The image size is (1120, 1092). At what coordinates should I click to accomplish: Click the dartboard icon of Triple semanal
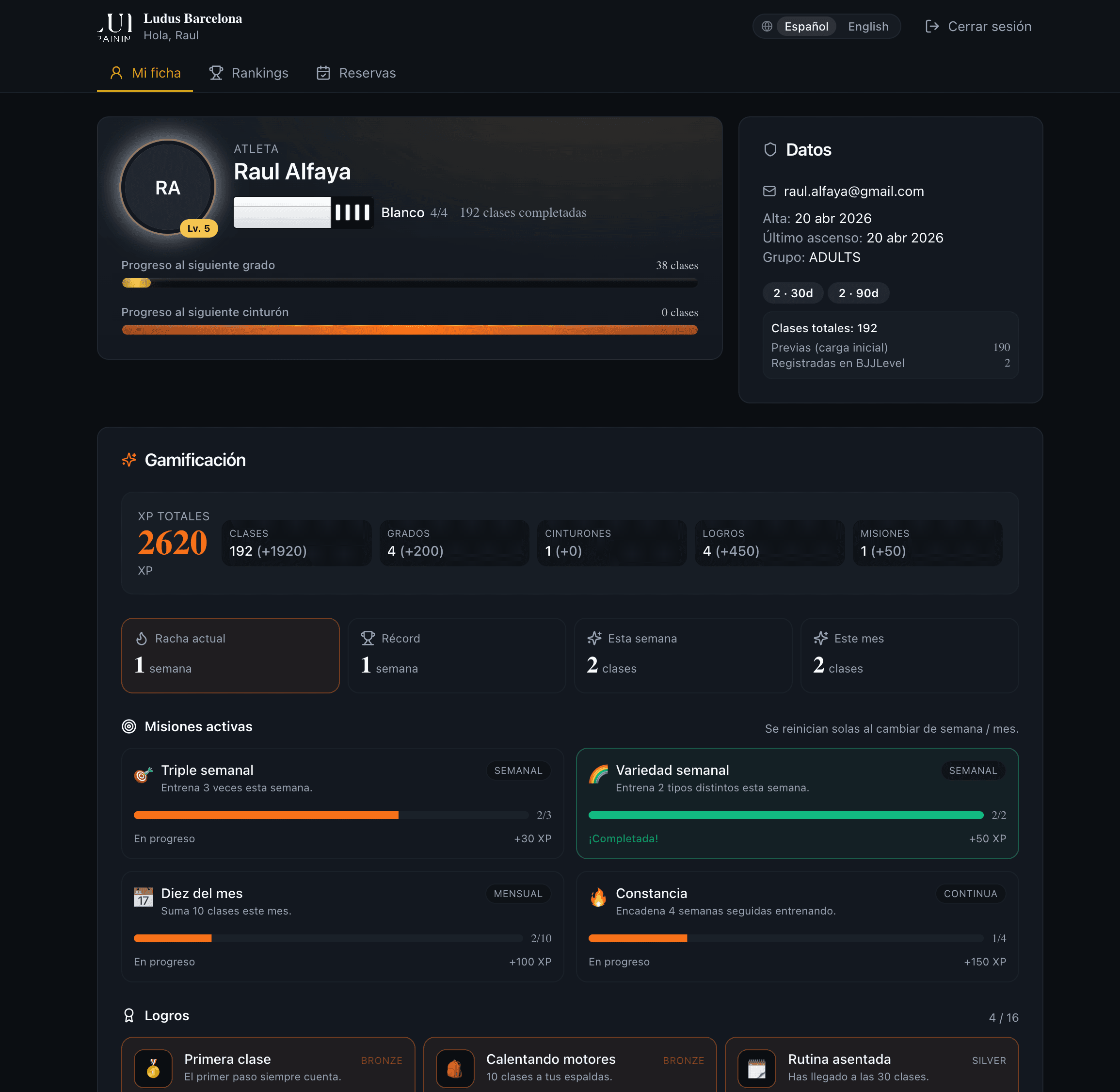[144, 775]
